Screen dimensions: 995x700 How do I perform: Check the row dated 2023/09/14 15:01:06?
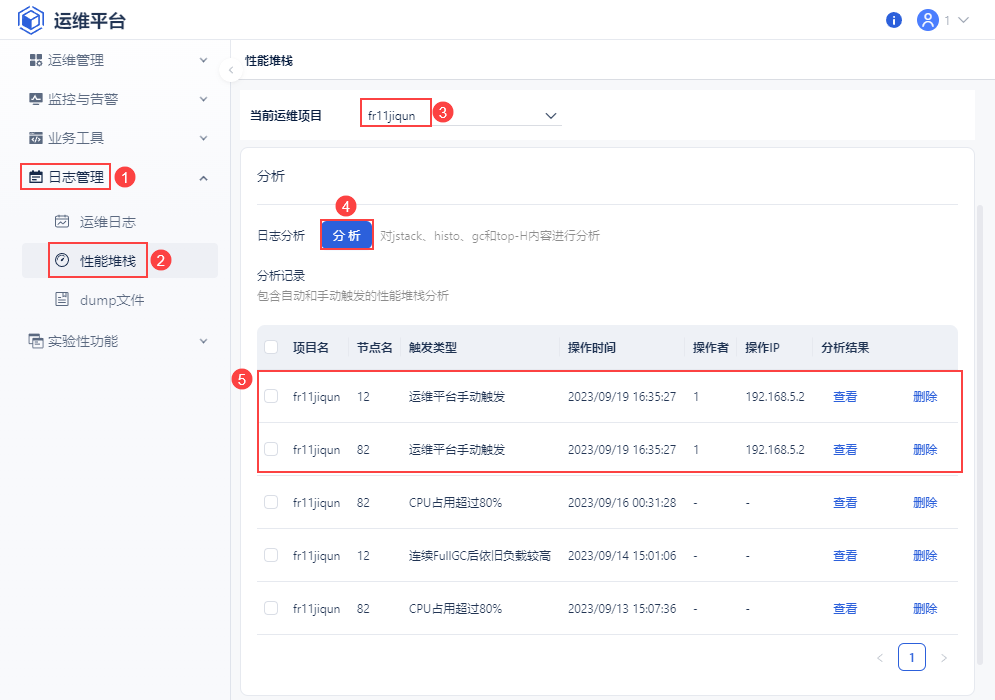271,555
